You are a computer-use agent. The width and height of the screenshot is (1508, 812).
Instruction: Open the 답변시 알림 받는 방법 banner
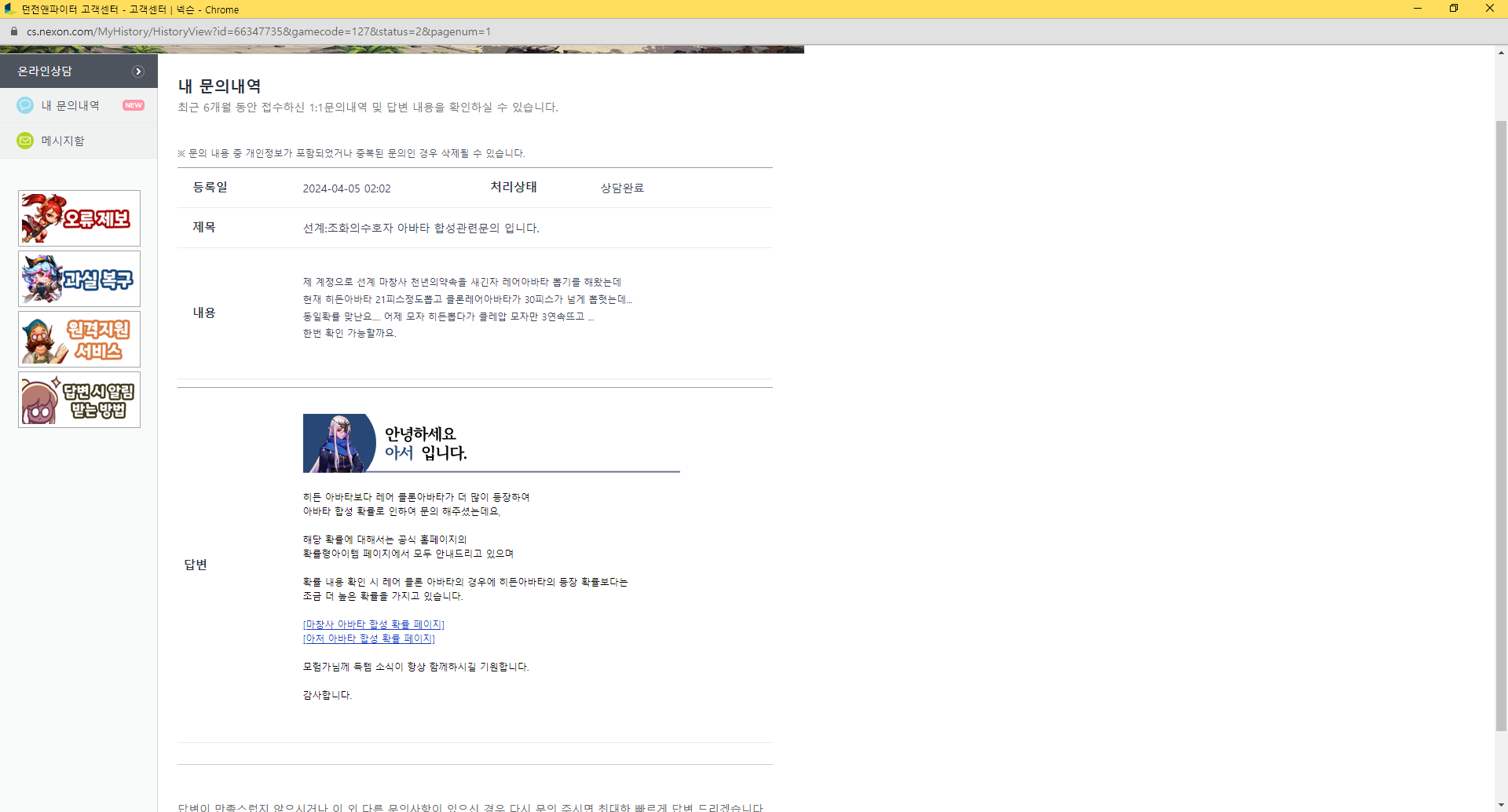[79, 400]
